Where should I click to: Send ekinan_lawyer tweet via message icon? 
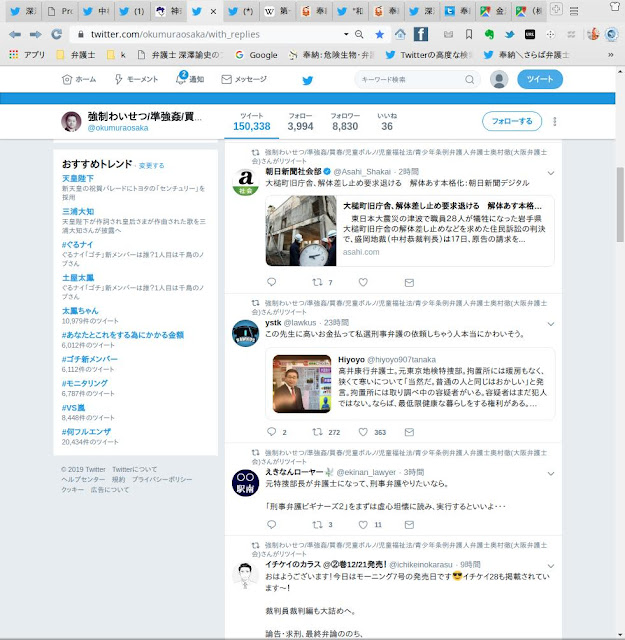coord(409,524)
